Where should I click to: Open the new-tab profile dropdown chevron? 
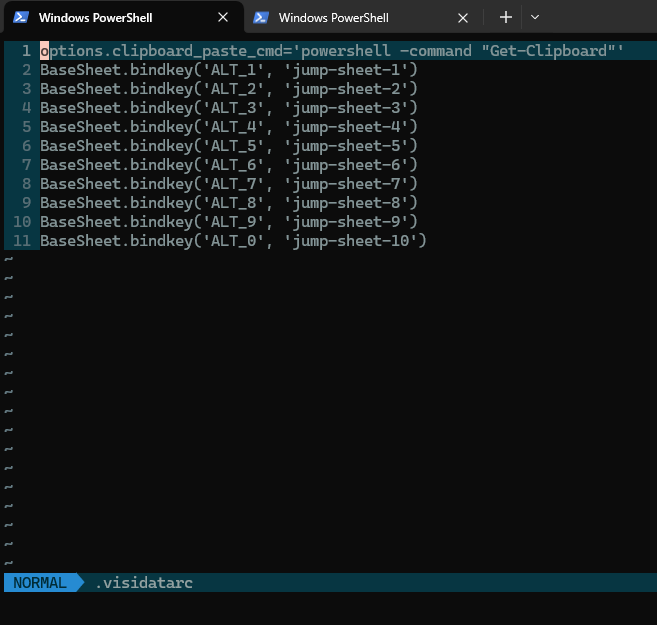[535, 17]
